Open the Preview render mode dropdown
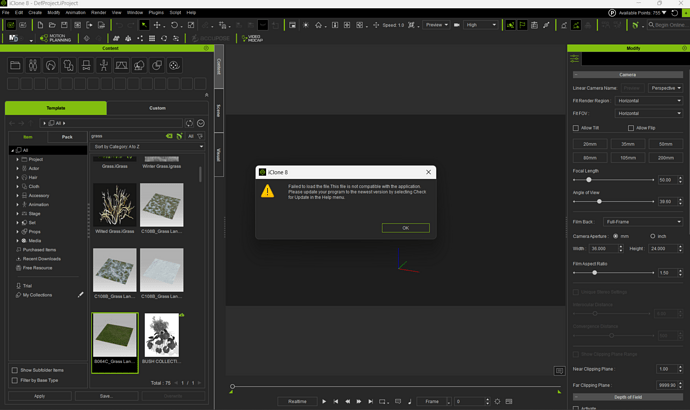This screenshot has width=690, height=410. point(436,25)
